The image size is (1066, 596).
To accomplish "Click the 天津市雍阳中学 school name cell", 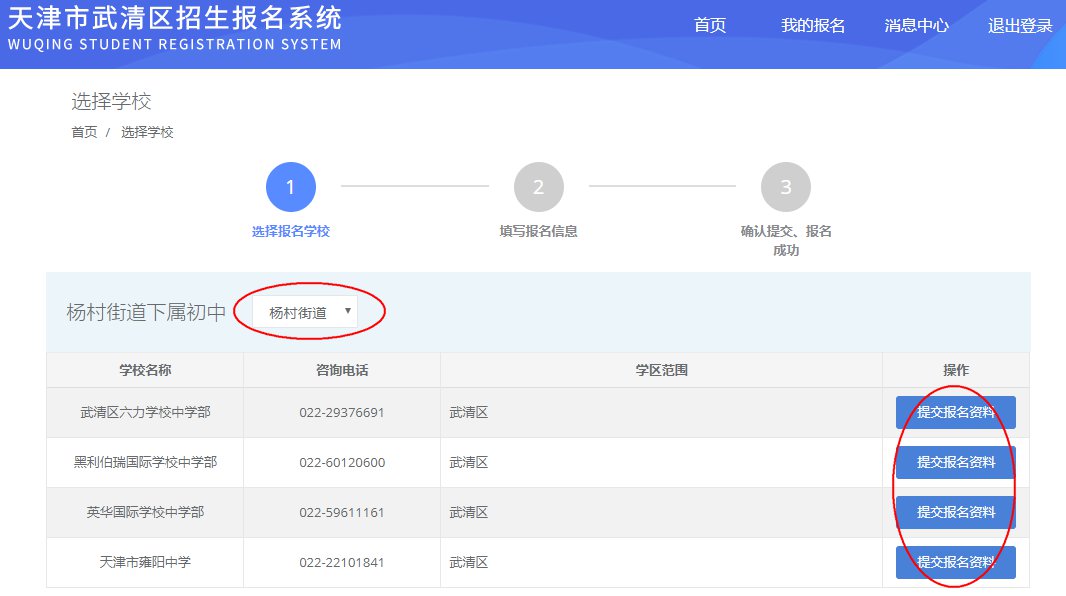I will point(145,563).
